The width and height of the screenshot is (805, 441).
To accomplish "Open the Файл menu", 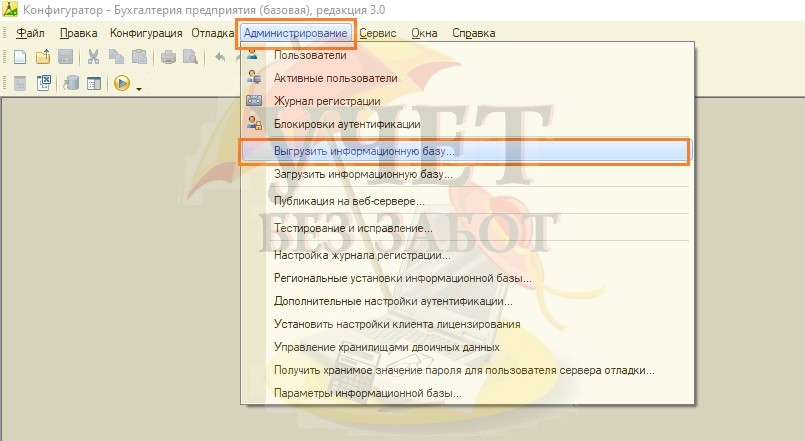I will click(30, 33).
